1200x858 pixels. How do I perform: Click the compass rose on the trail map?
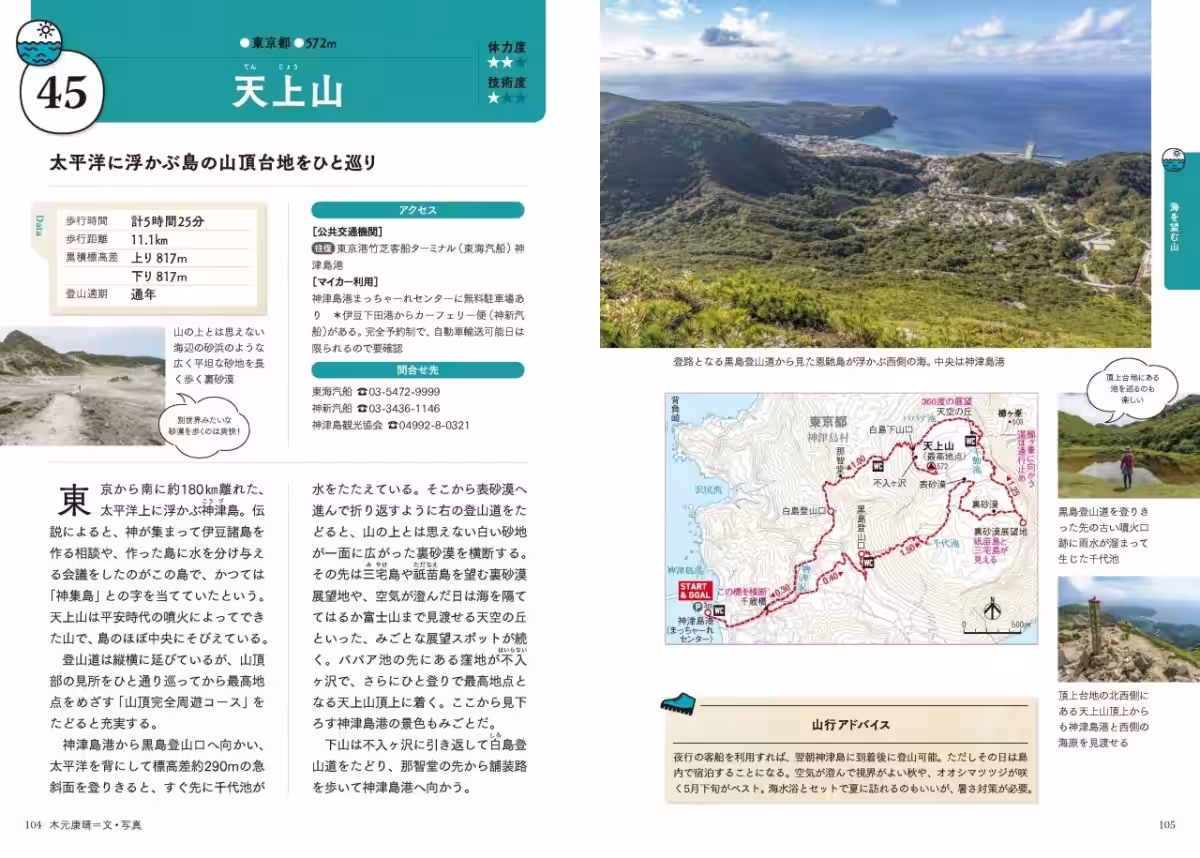pos(991,609)
